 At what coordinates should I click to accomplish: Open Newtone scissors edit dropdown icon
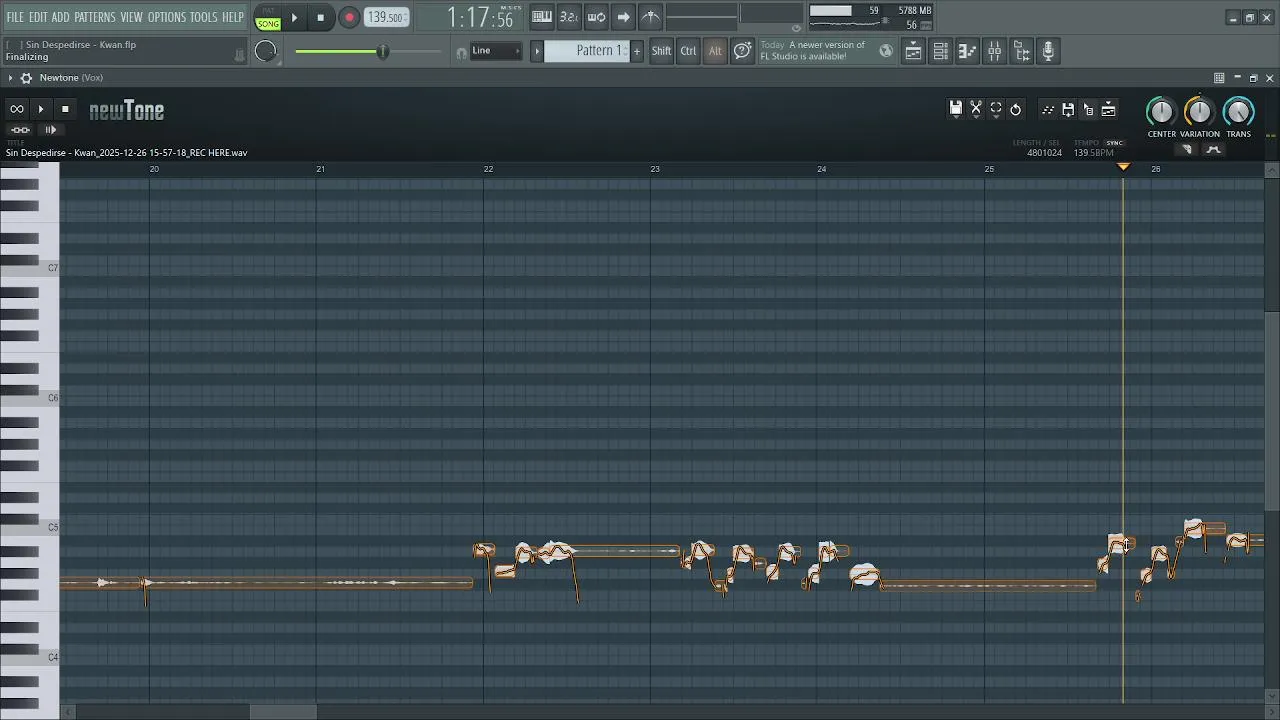tap(976, 109)
